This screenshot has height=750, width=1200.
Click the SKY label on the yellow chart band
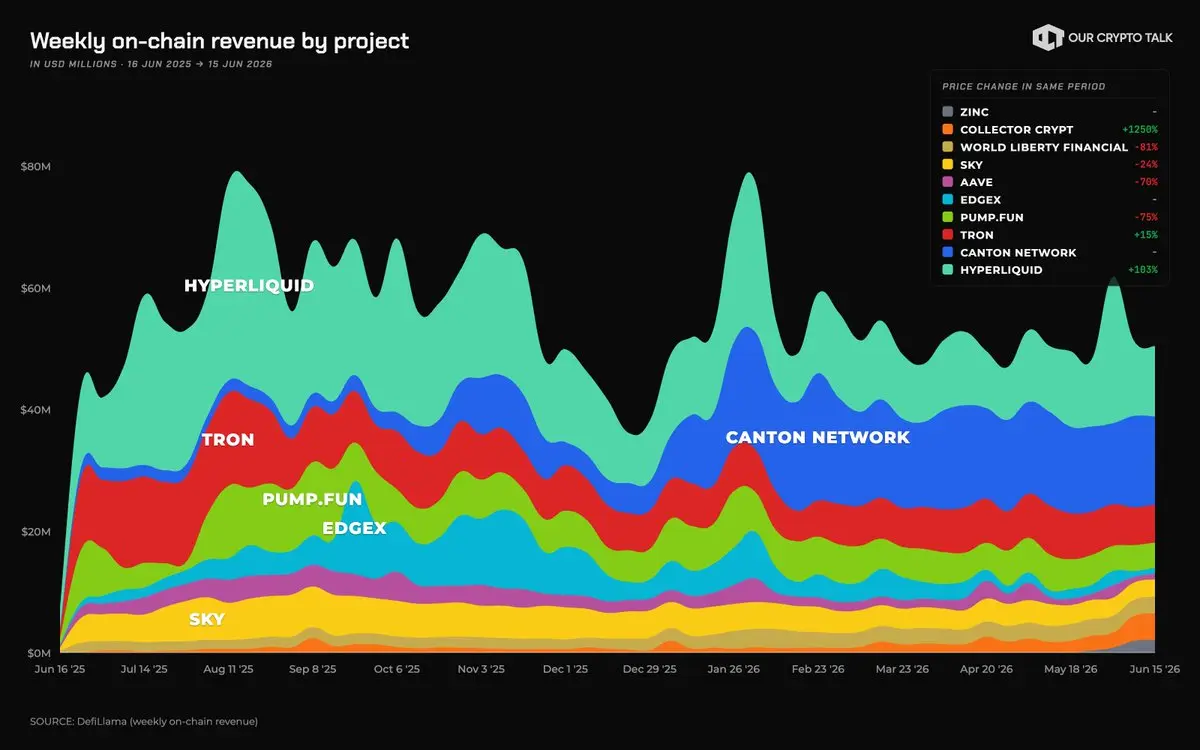pyautogui.click(x=207, y=620)
